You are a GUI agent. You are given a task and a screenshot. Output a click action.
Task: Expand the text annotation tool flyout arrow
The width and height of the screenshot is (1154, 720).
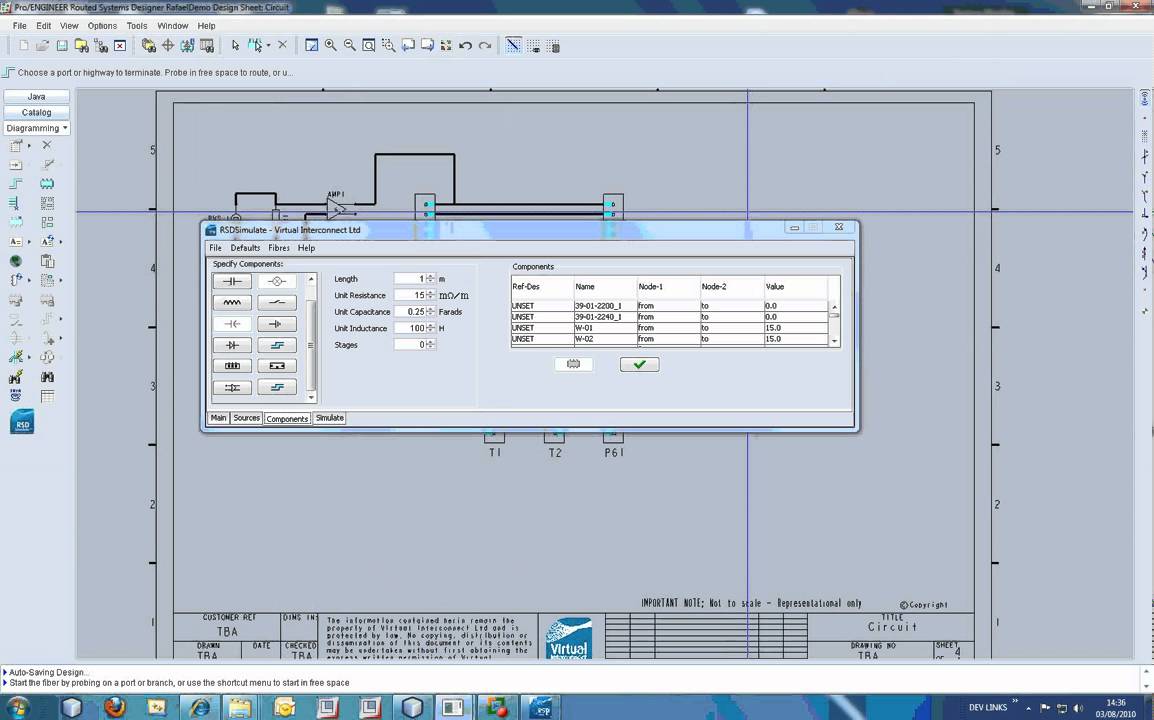tap(29, 241)
